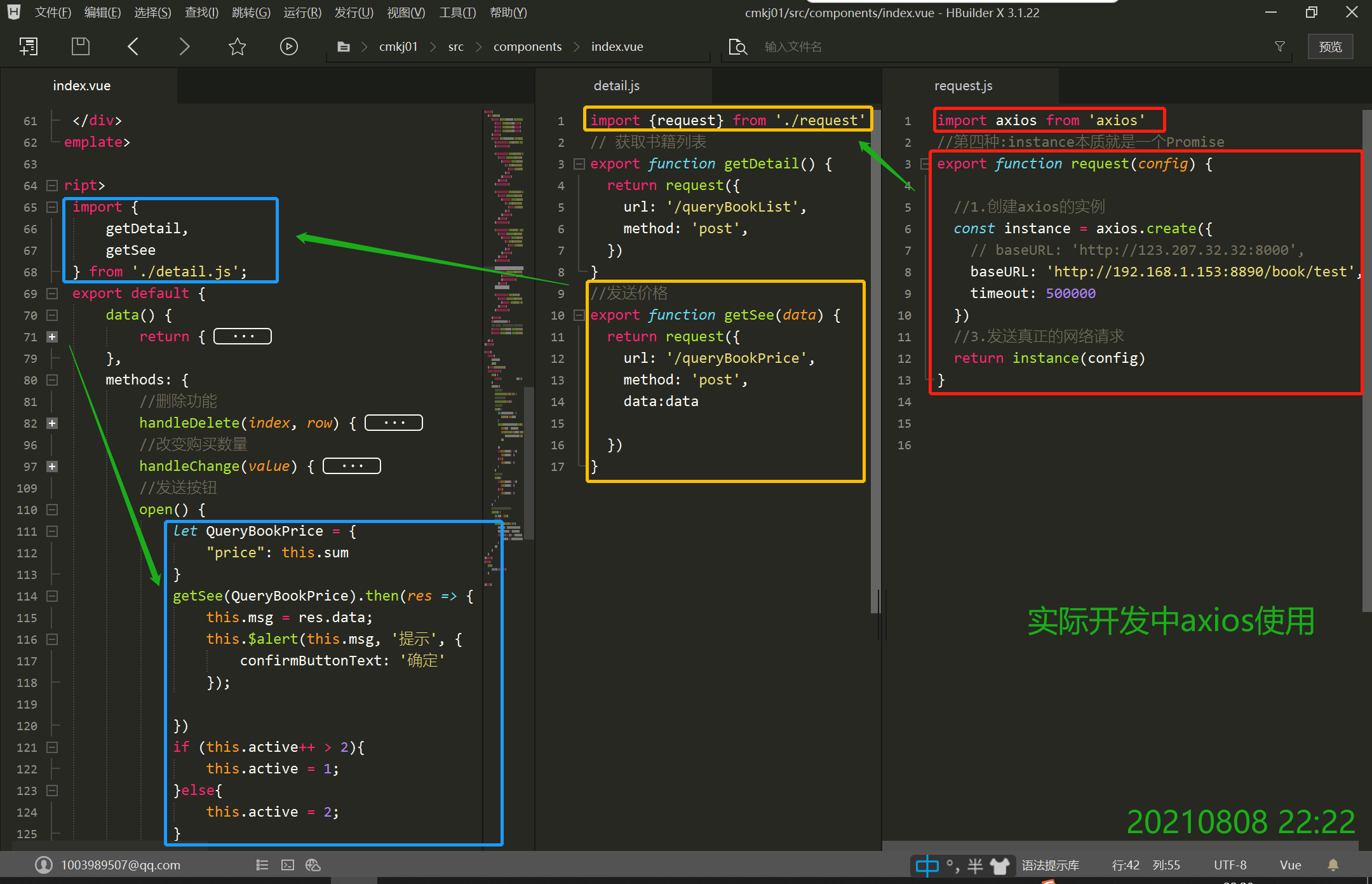Expand the folded handleDelete method on line 82
Image resolution: width=1372 pixels, height=884 pixels.
pyautogui.click(x=52, y=423)
